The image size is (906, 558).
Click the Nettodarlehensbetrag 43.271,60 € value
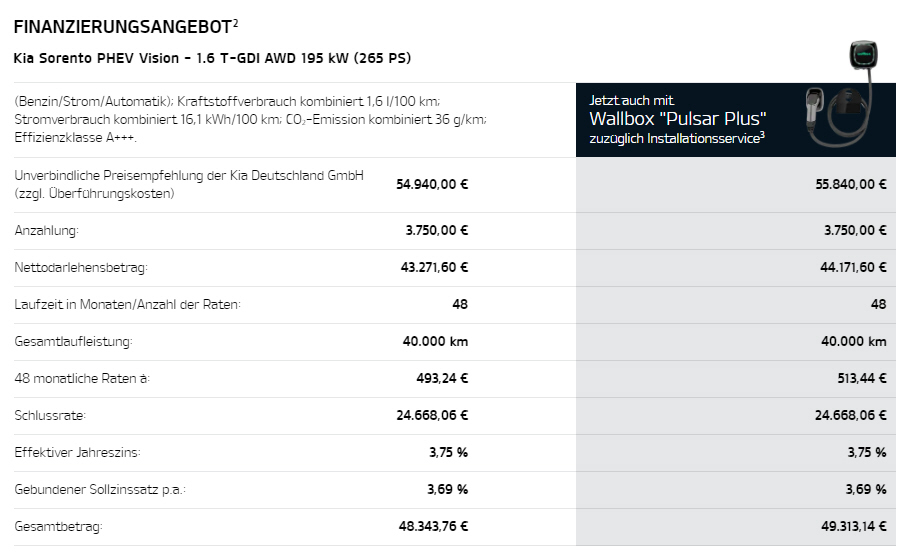click(x=434, y=267)
